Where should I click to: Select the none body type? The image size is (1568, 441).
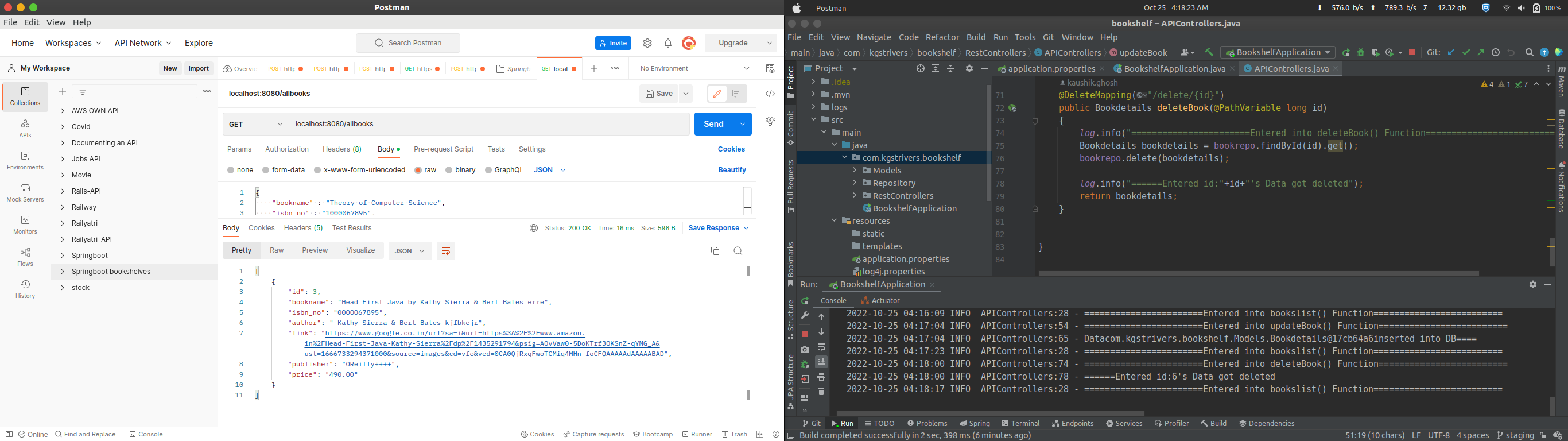(x=240, y=170)
